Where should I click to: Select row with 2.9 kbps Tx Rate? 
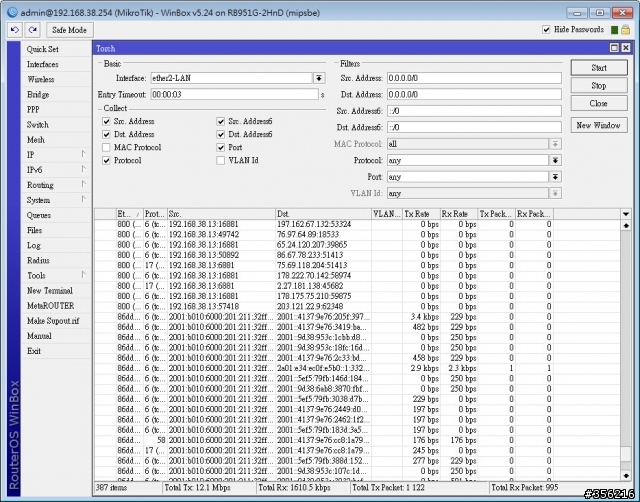point(357,368)
